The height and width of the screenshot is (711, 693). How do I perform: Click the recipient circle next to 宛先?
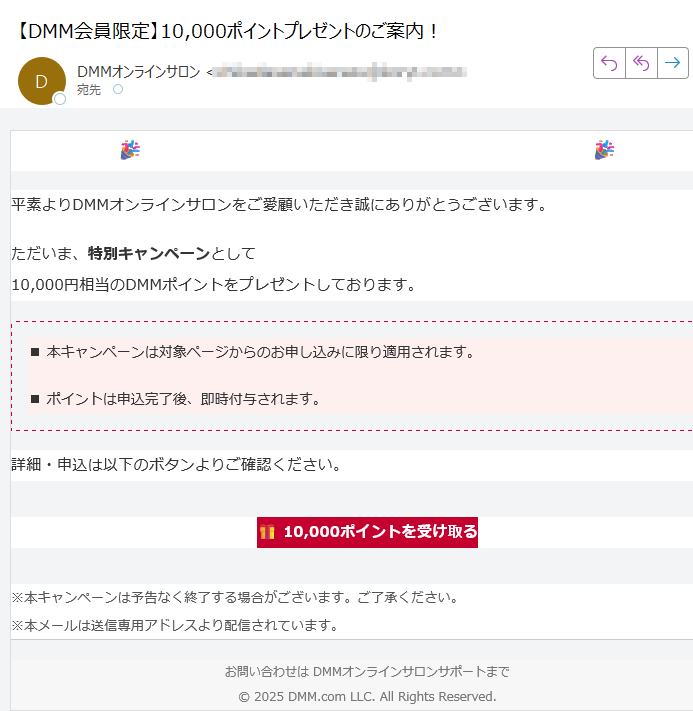118,89
